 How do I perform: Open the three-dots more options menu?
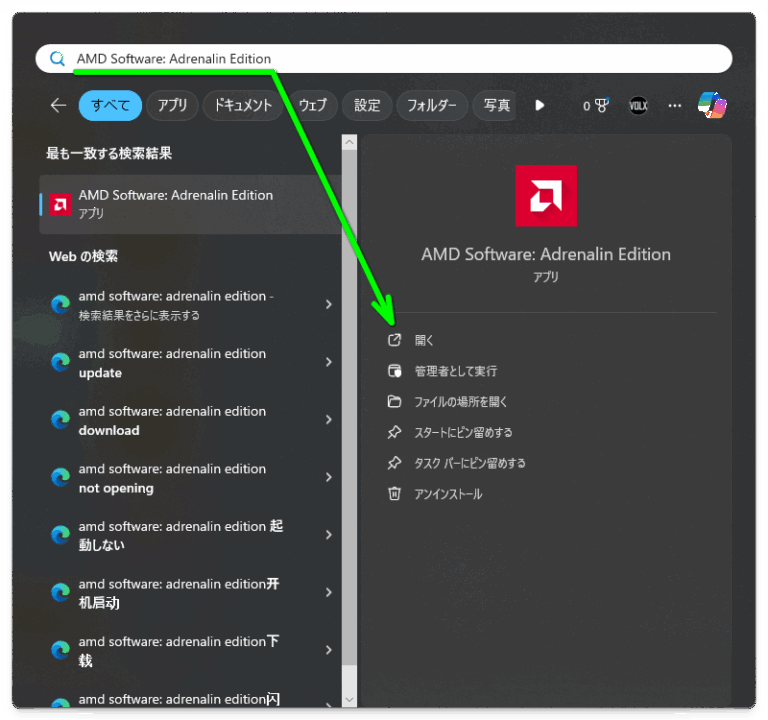click(x=675, y=105)
